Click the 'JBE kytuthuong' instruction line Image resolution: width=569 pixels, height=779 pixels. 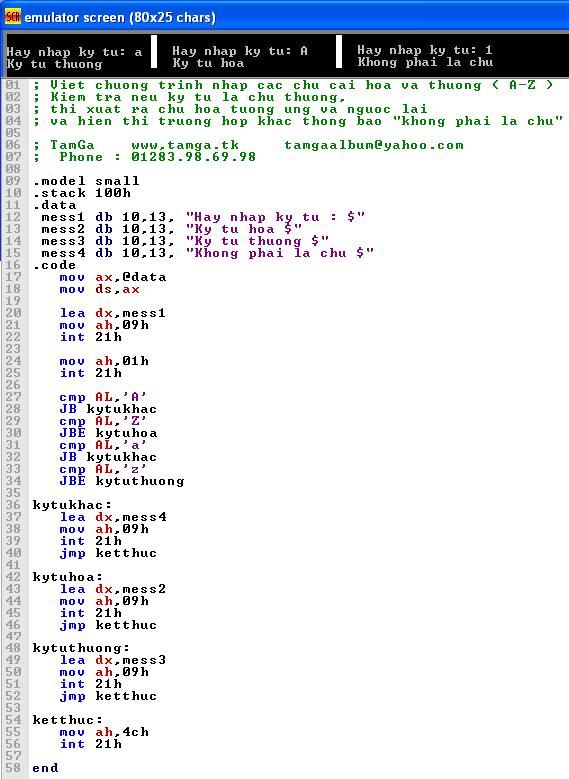click(x=122, y=481)
